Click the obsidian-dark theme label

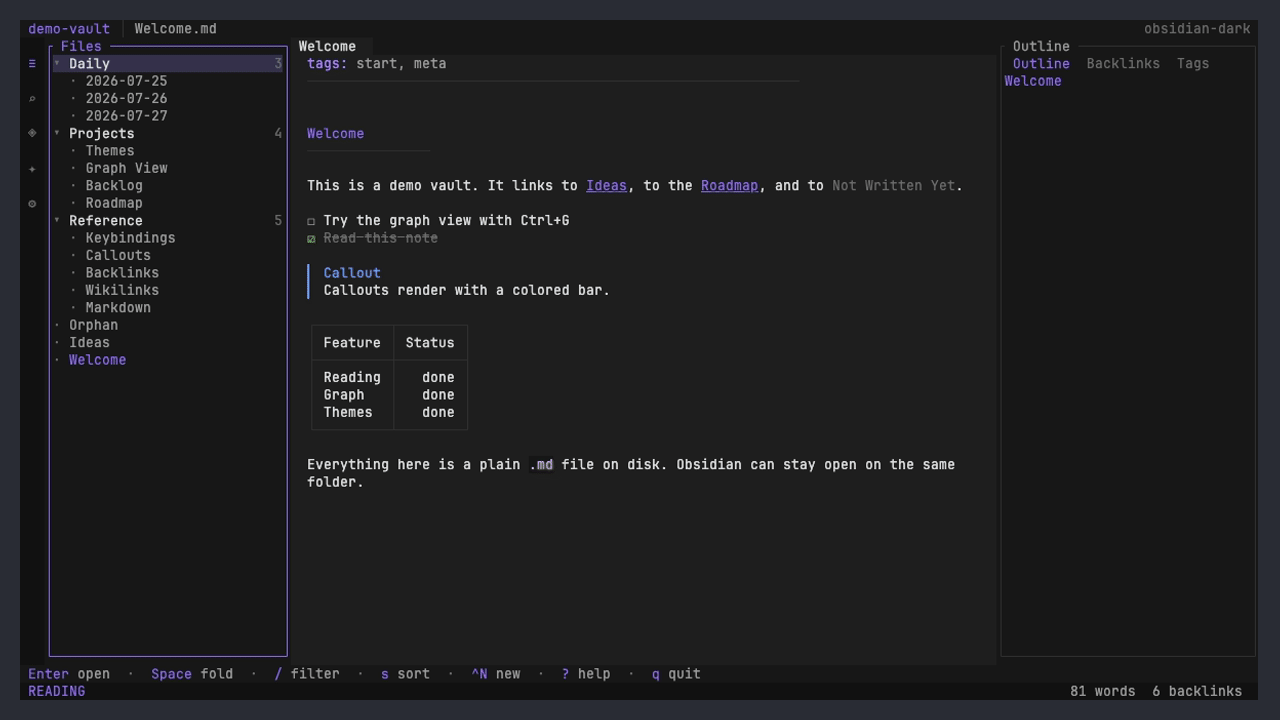(x=1197, y=29)
